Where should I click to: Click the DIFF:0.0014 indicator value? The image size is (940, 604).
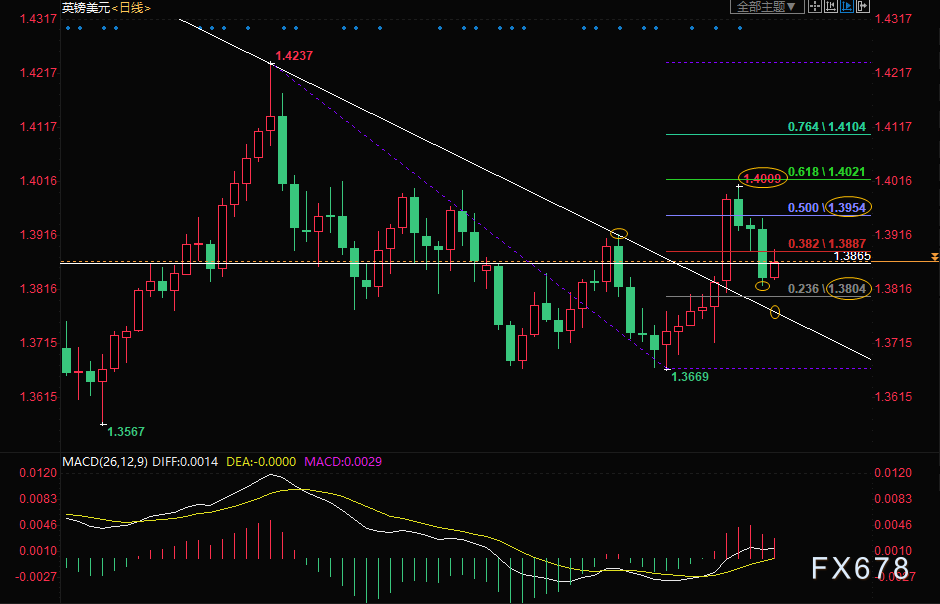[185, 462]
